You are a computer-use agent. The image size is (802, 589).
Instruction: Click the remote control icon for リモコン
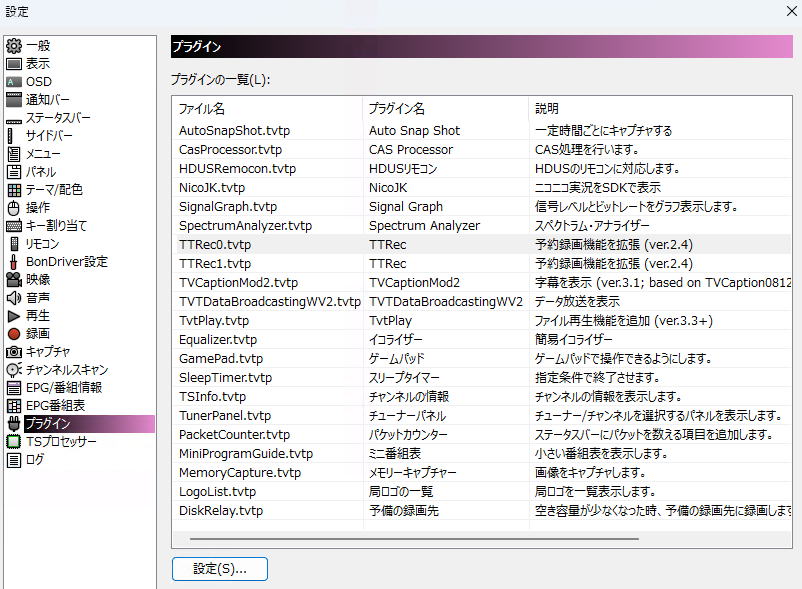(14, 243)
